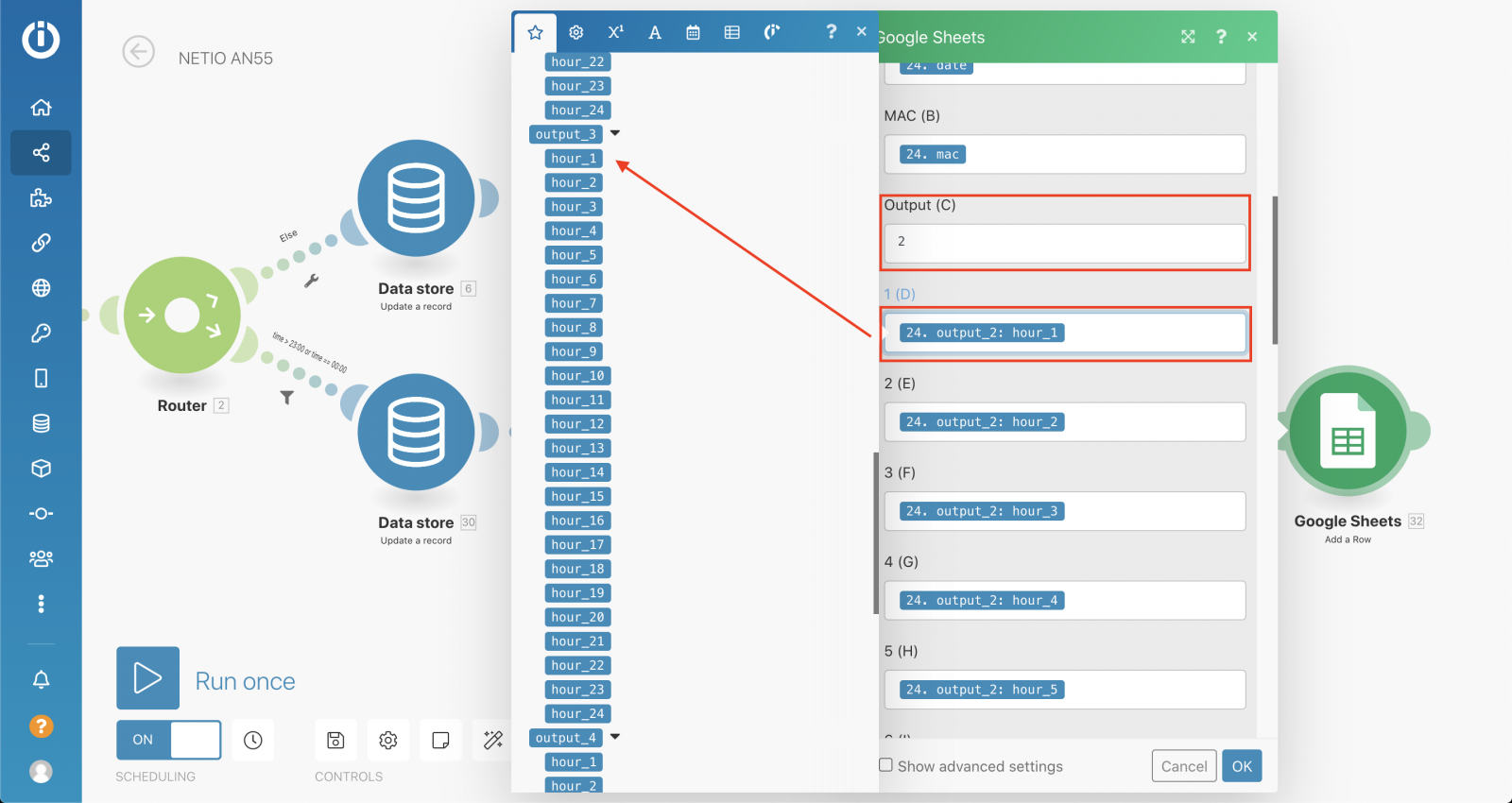Open the Notifications bell icon

pyautogui.click(x=41, y=679)
